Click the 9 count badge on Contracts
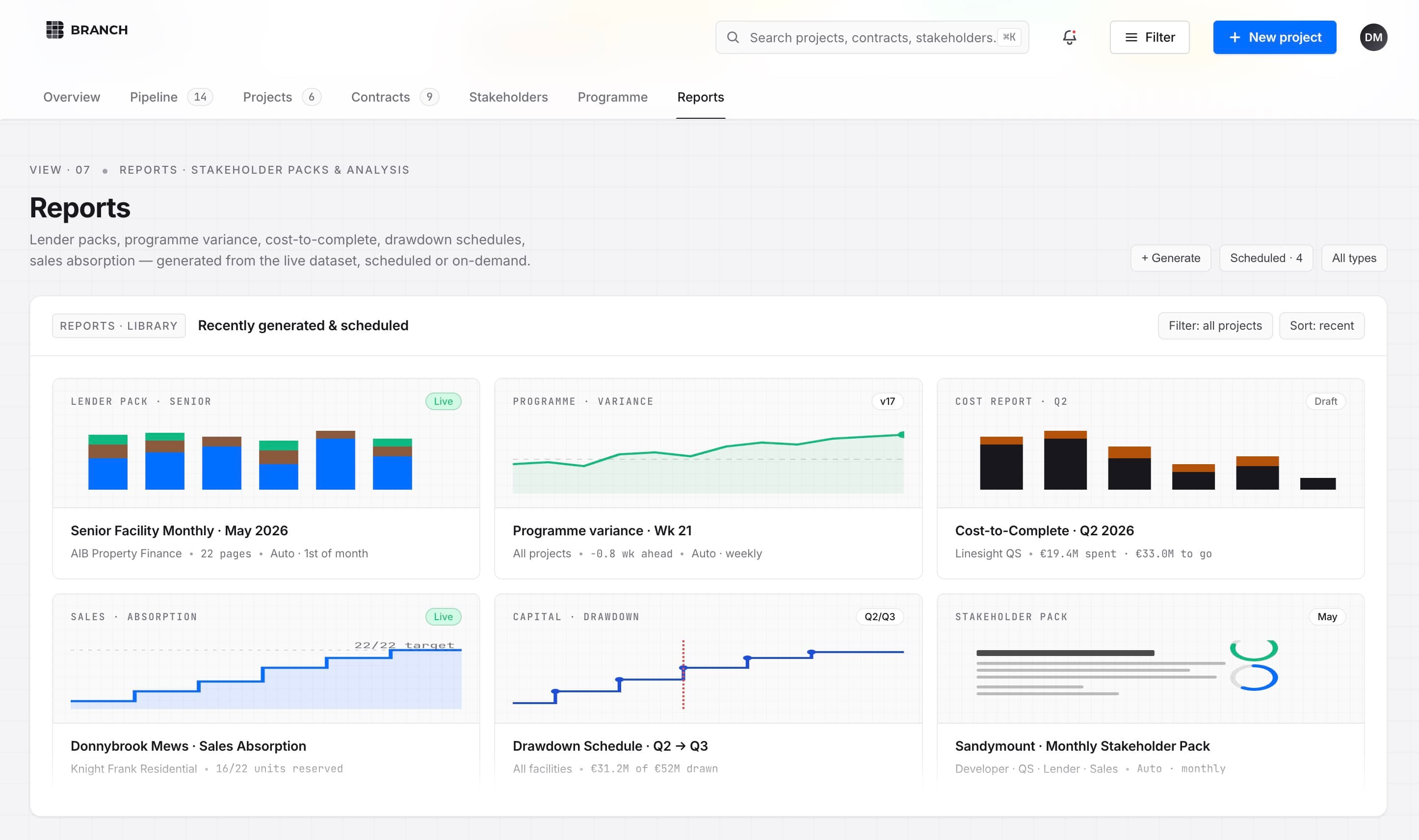The height and width of the screenshot is (840, 1419). coord(430,97)
